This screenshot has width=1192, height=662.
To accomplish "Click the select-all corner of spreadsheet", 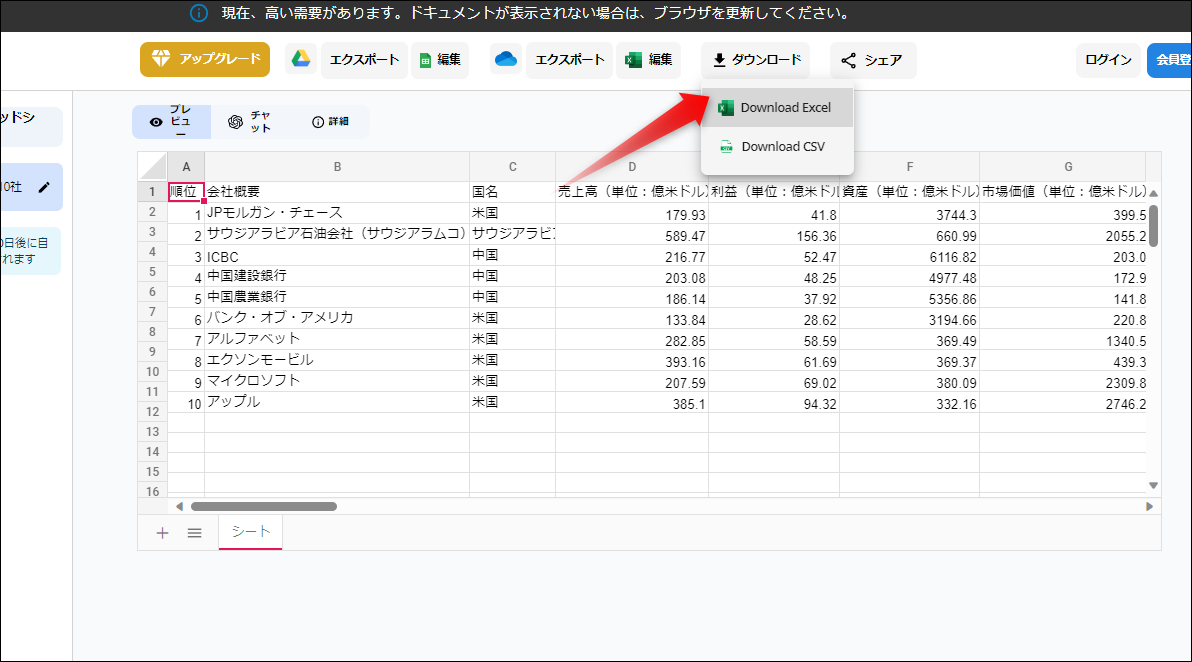I will (x=153, y=166).
